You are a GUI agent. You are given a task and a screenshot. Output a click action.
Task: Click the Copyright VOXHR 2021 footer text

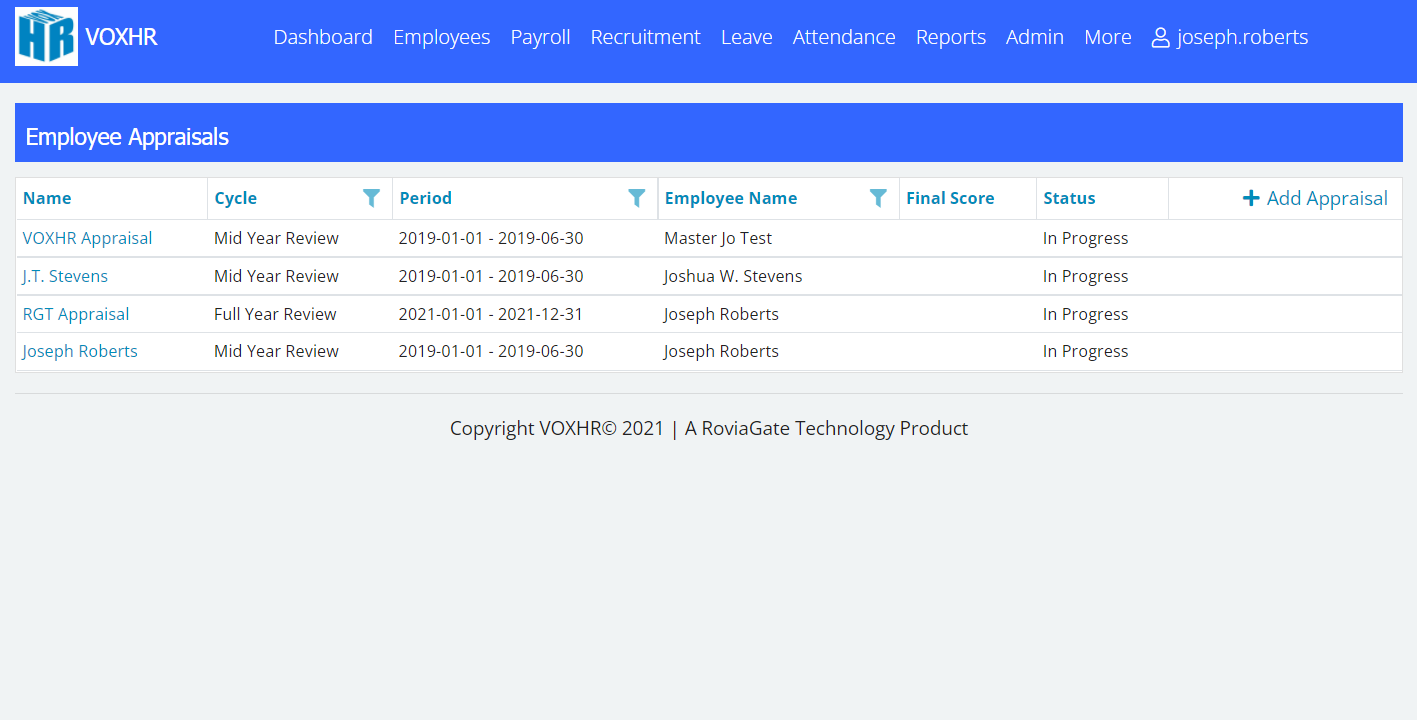pos(557,428)
